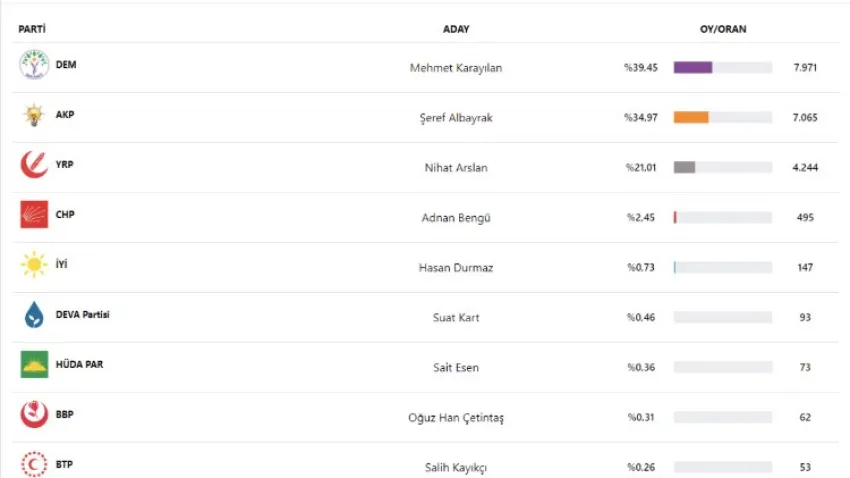The width and height of the screenshot is (850, 478).
Task: Click the PARTİ column header
Action: [32, 29]
